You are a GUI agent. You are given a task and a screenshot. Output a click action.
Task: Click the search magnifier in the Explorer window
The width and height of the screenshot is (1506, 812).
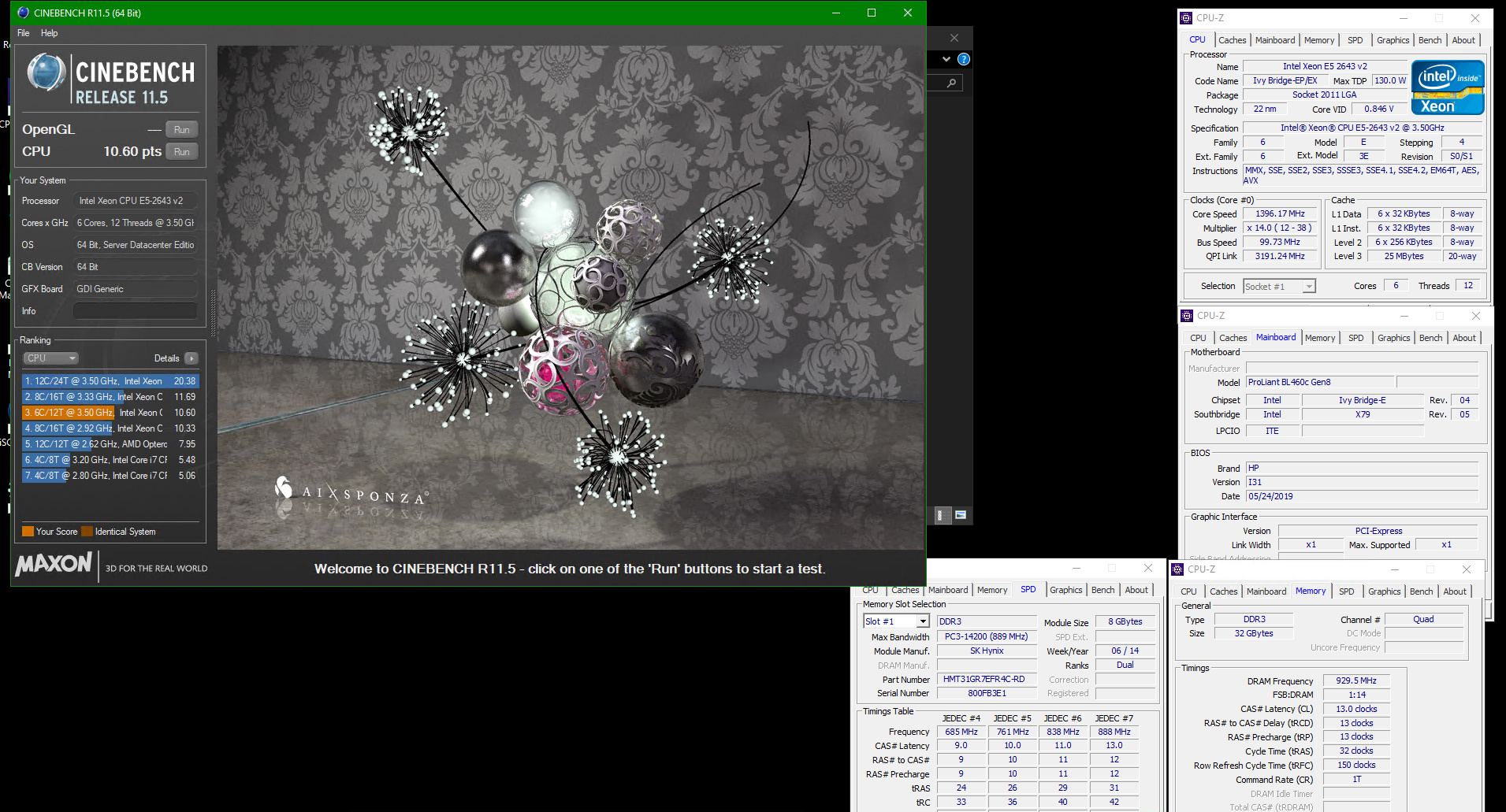[951, 83]
